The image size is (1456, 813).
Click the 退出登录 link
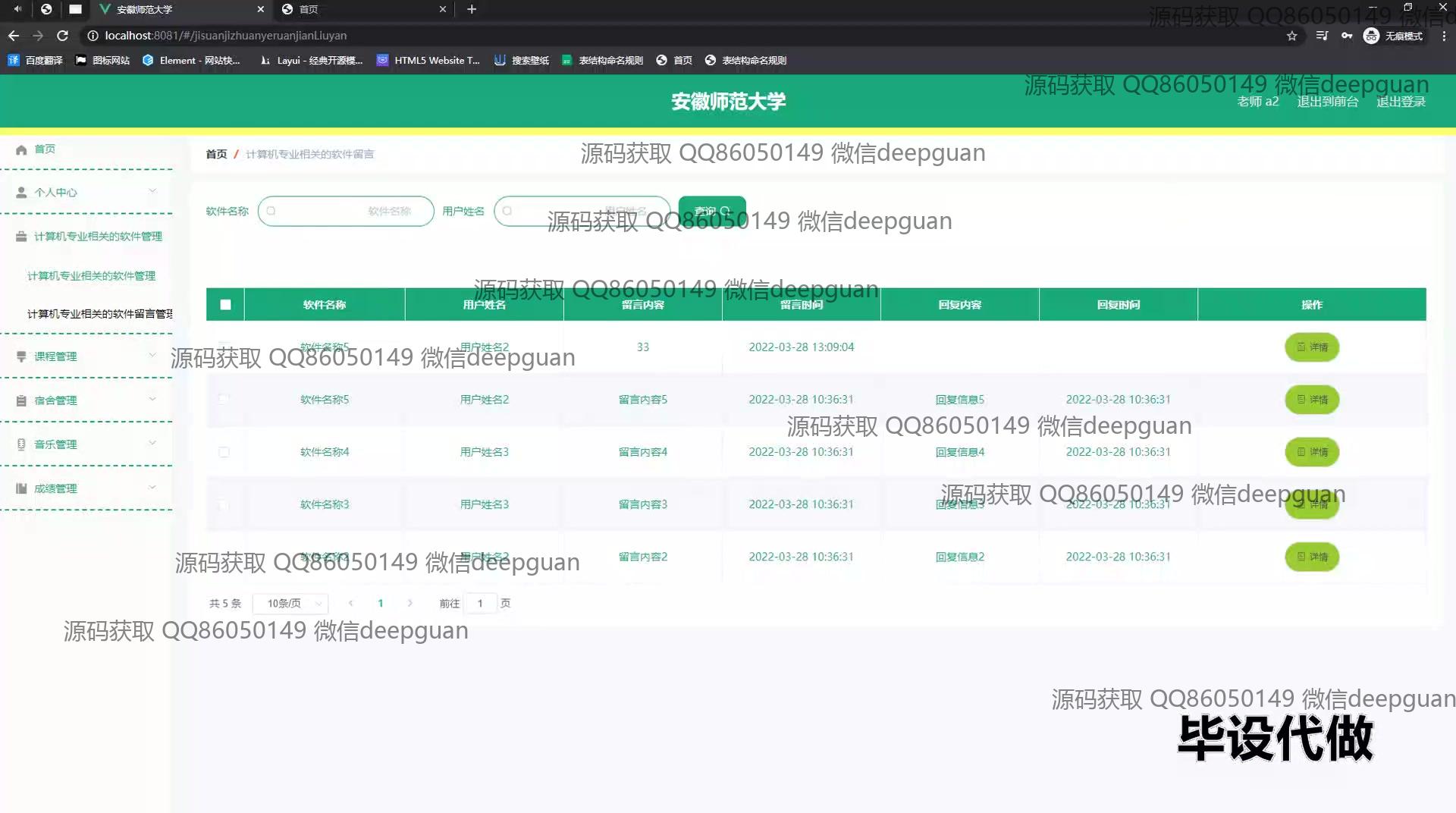coord(1401,102)
